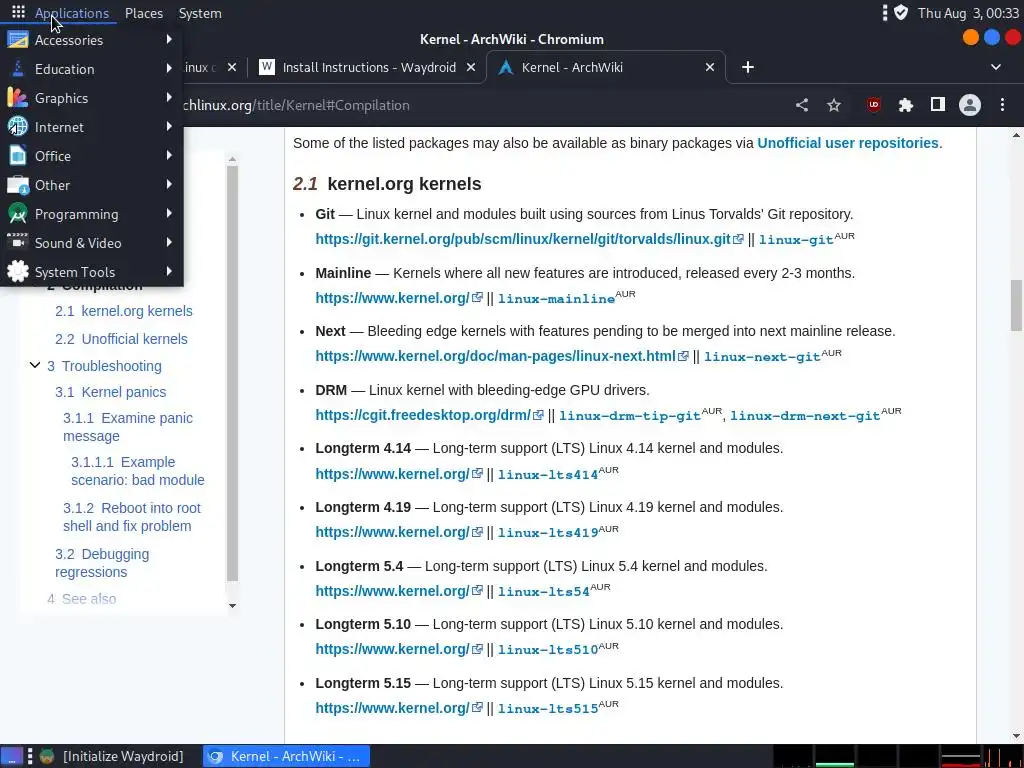Open the Office application category
The height and width of the screenshot is (768, 1024).
(91, 156)
